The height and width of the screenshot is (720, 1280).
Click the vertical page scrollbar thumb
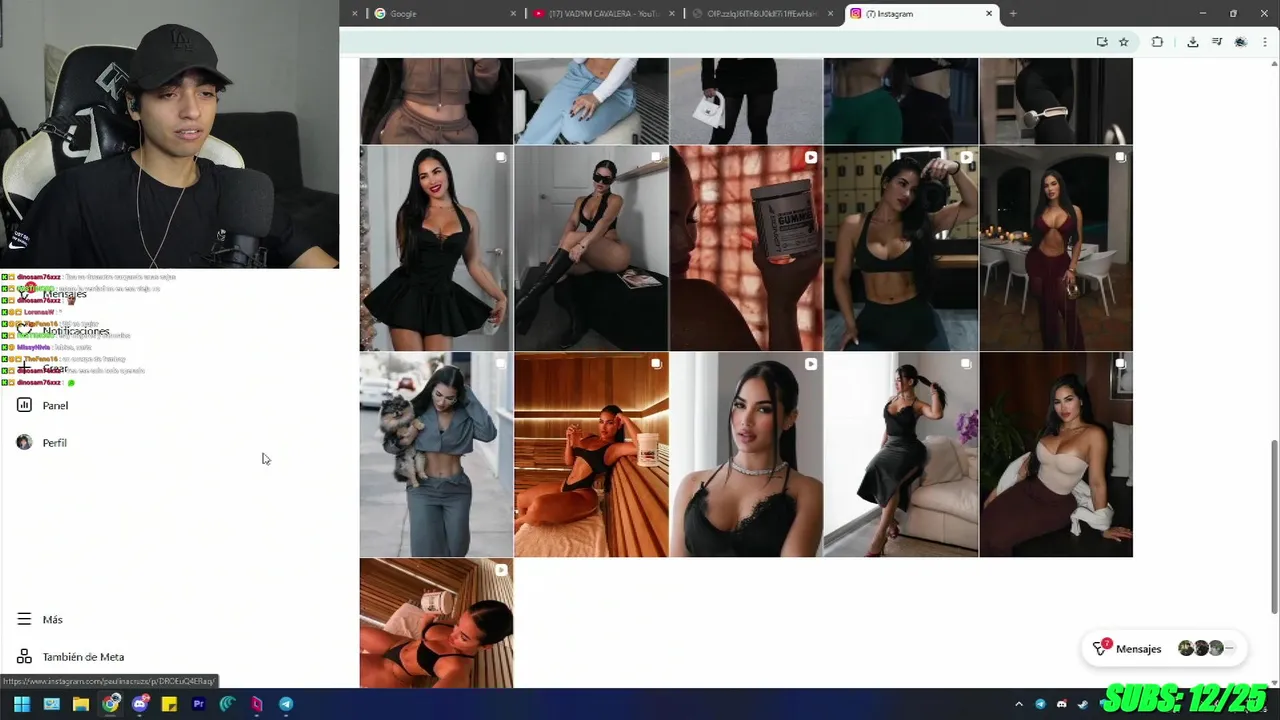tap(1274, 527)
